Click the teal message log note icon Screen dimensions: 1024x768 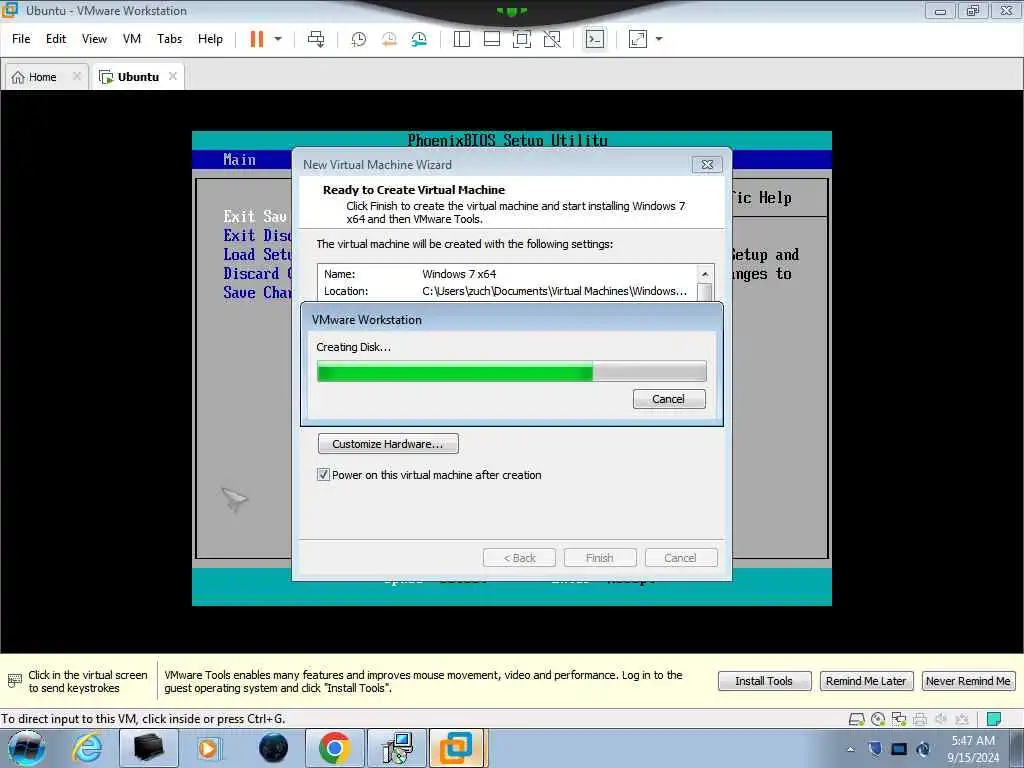click(994, 719)
